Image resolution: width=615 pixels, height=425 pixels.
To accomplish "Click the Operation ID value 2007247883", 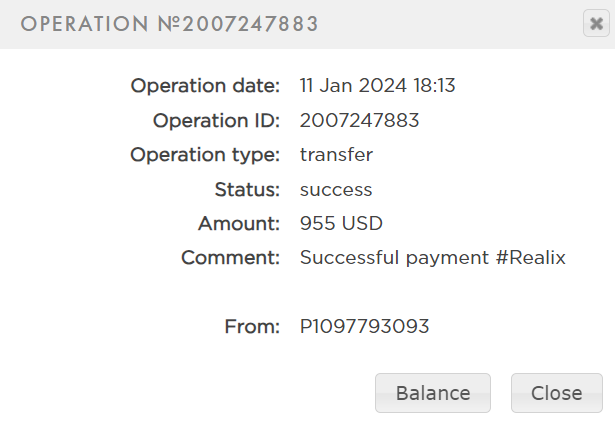I will [359, 121].
